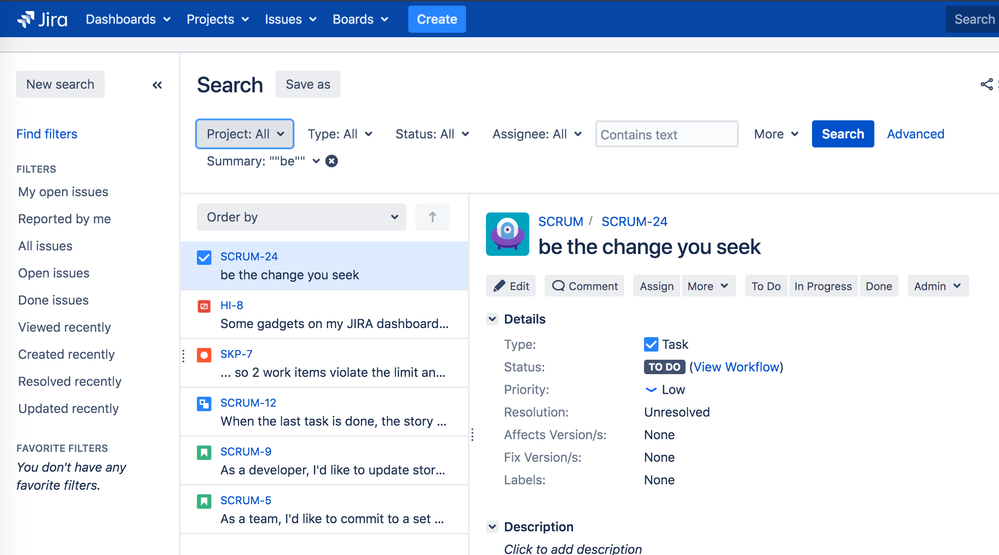
Task: Open issue SKP-7 link in list
Action: [x=236, y=354]
